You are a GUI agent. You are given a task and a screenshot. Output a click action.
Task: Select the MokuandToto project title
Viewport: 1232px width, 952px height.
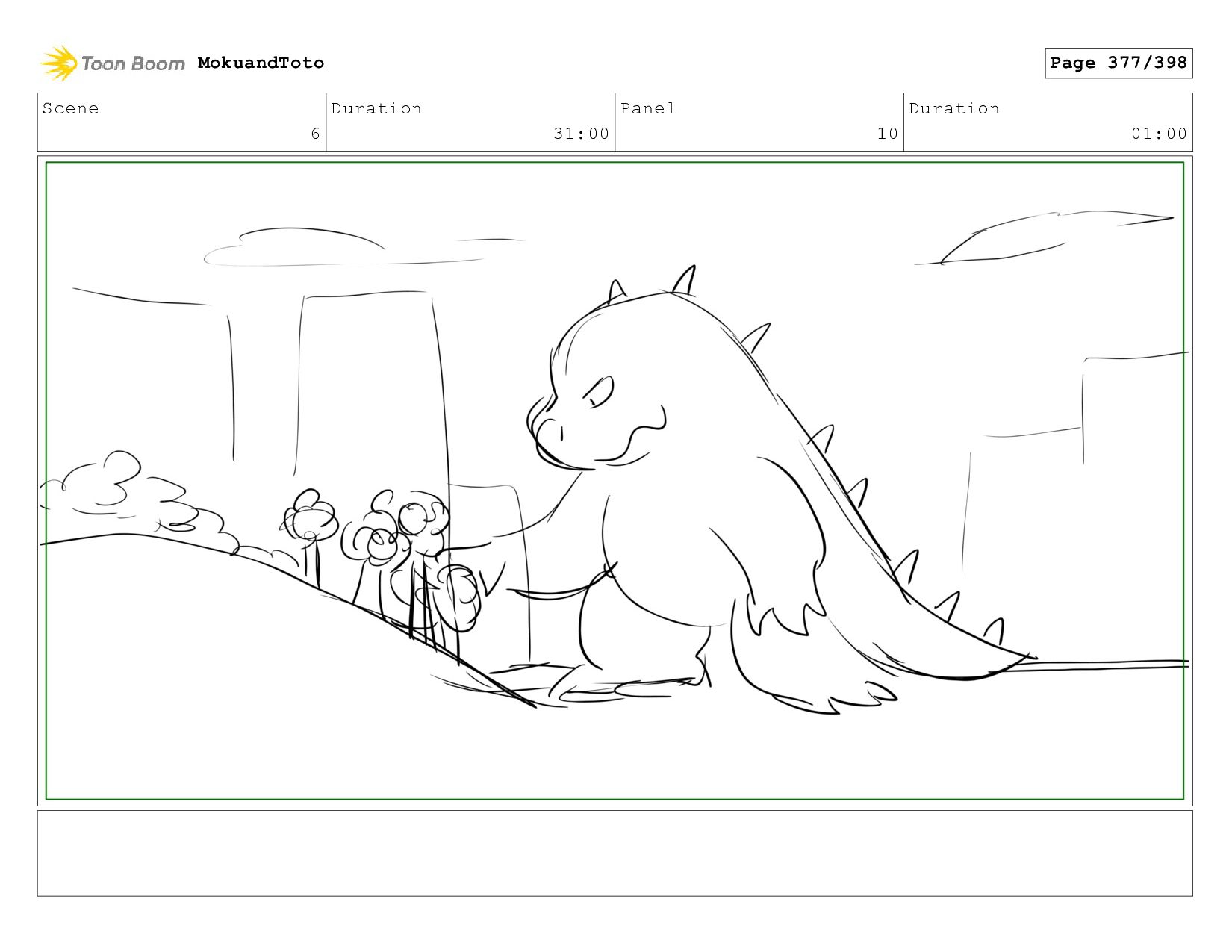click(261, 63)
